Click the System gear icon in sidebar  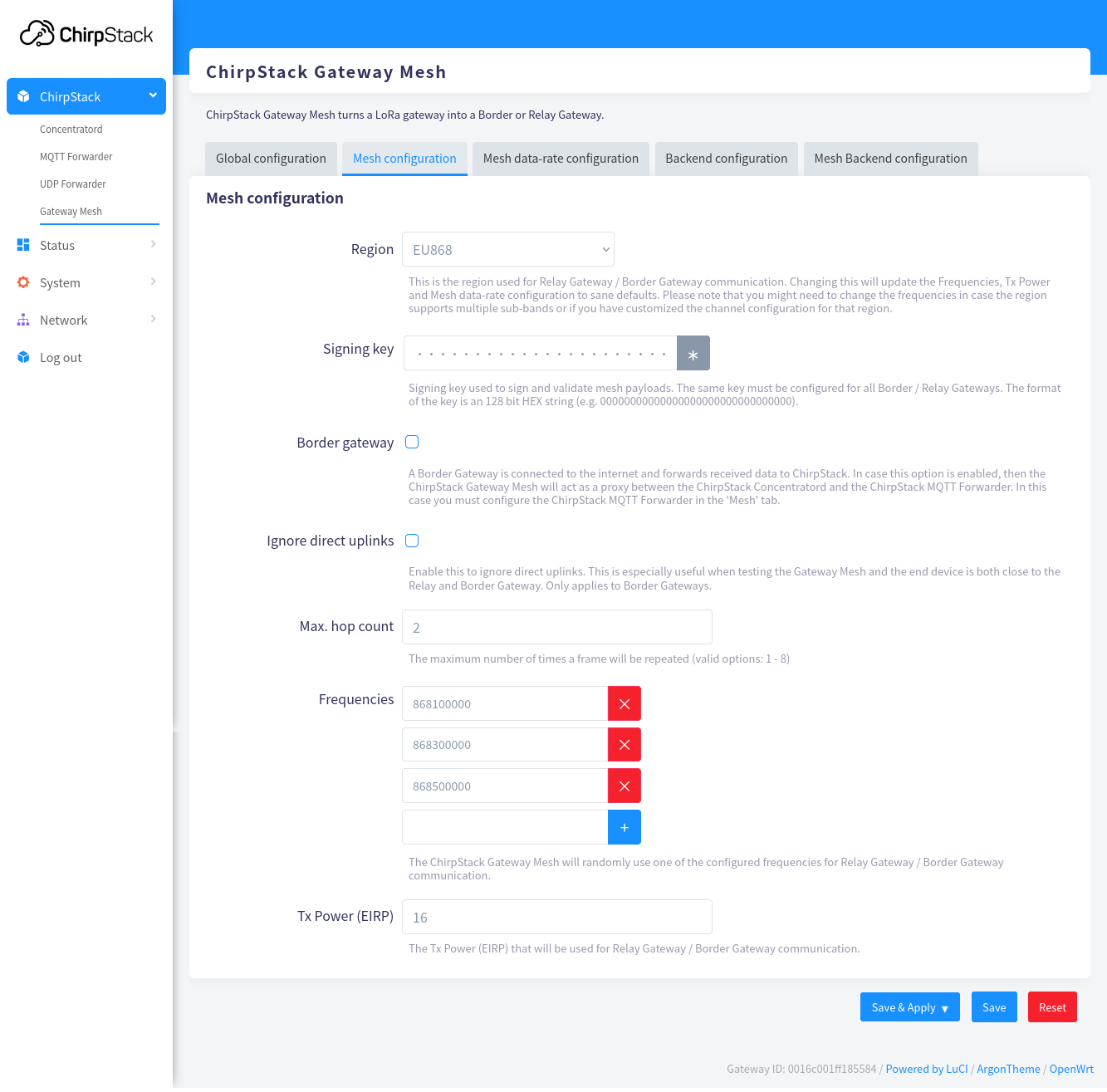[x=23, y=282]
